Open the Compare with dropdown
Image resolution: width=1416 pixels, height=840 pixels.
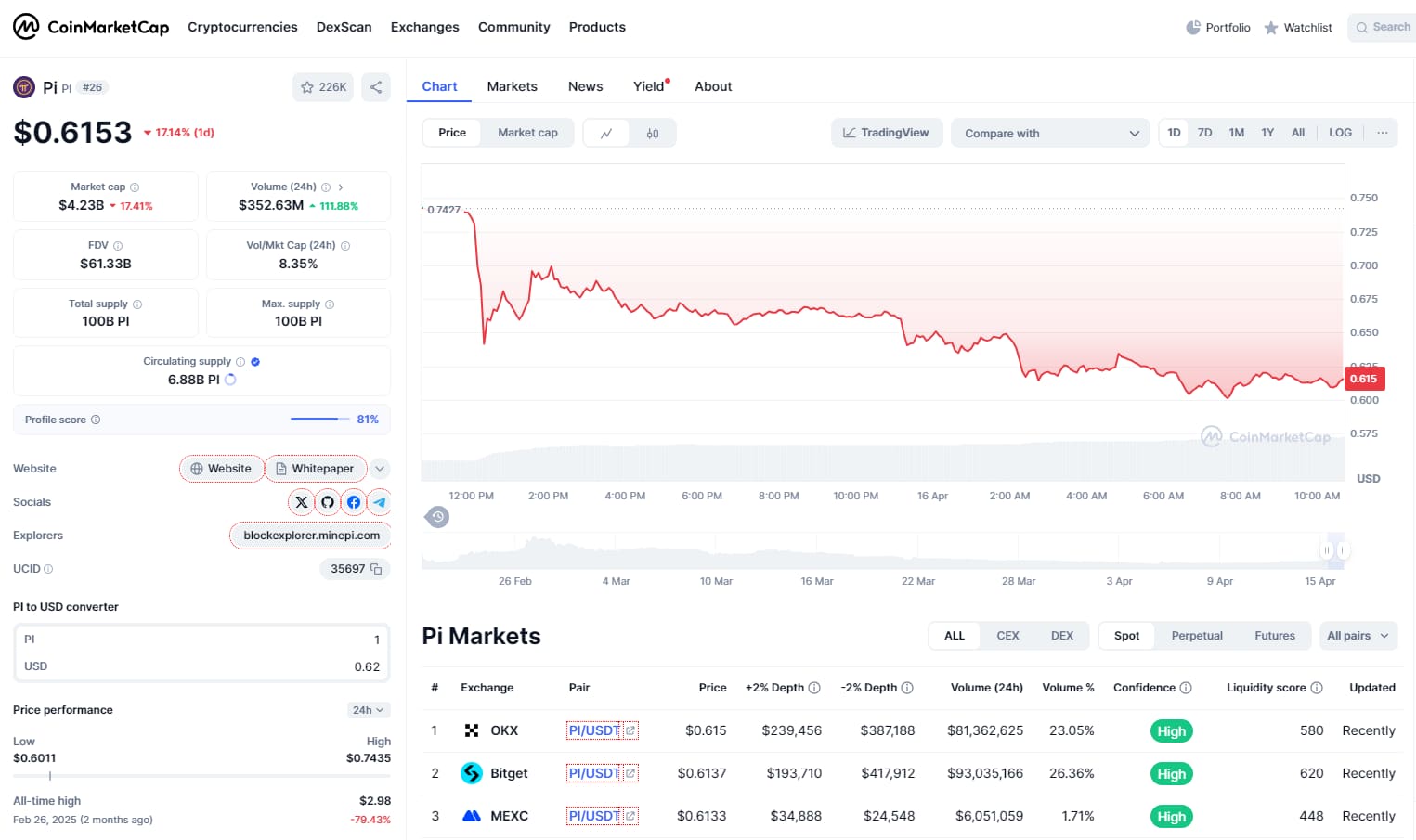[1050, 134]
